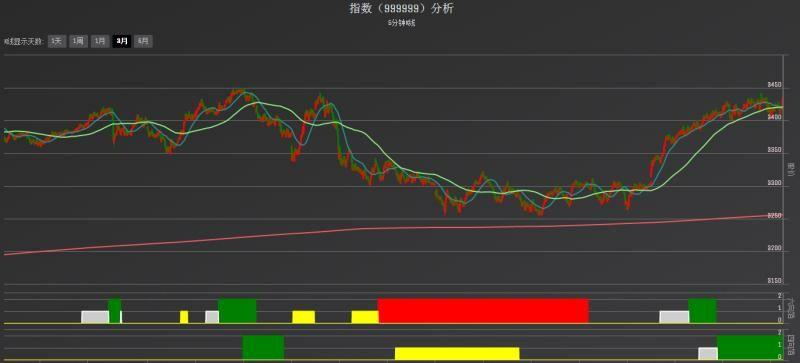Viewport: 800px width, 363px height.
Task: Click the 3150 price axis label
Action: [774, 281]
